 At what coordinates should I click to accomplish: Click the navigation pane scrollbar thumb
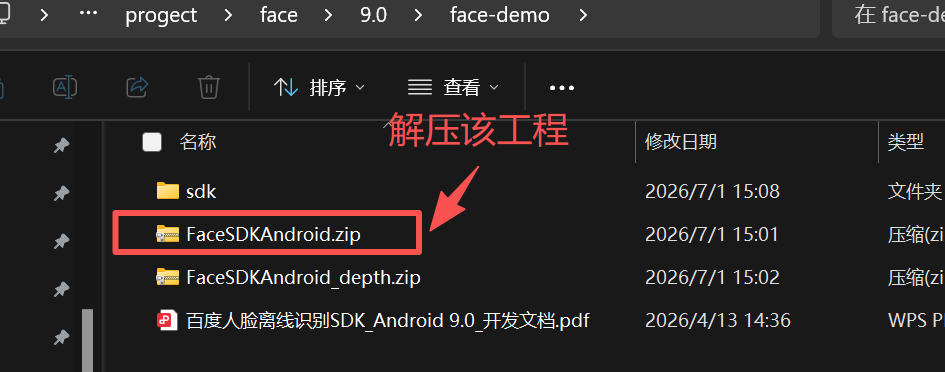(x=88, y=340)
